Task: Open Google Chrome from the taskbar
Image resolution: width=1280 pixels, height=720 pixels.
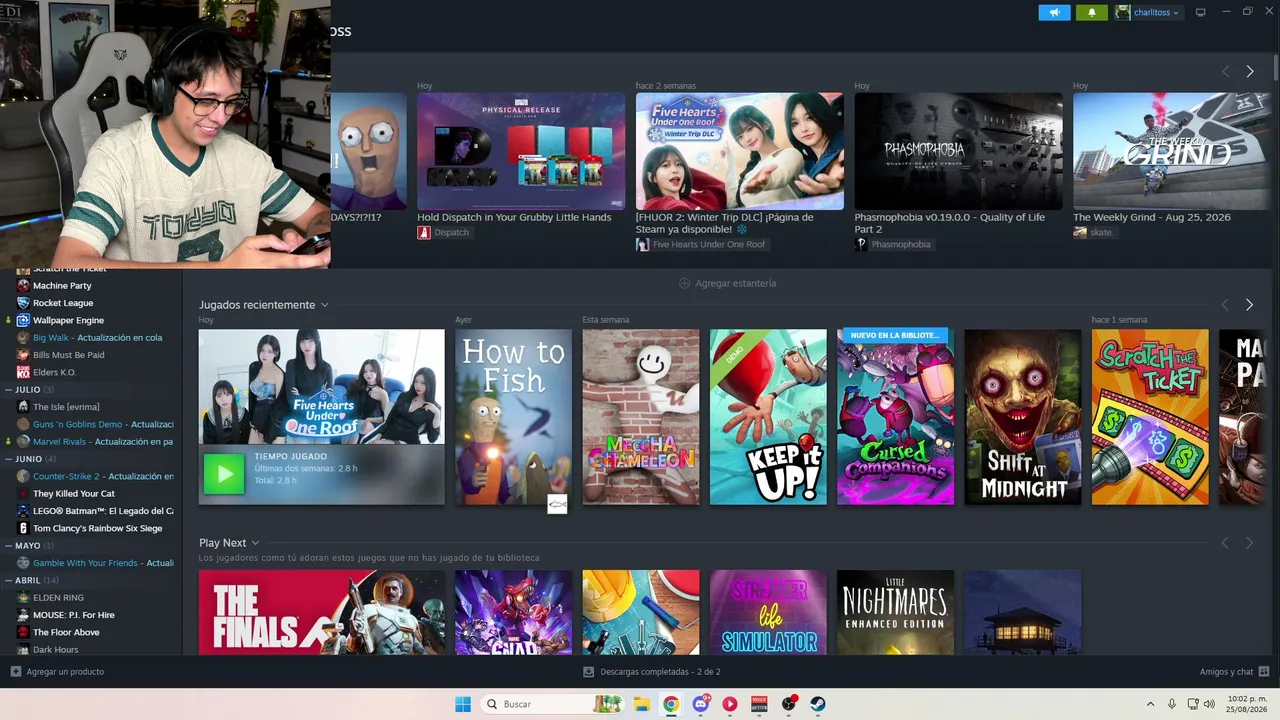Action: pyautogui.click(x=671, y=704)
